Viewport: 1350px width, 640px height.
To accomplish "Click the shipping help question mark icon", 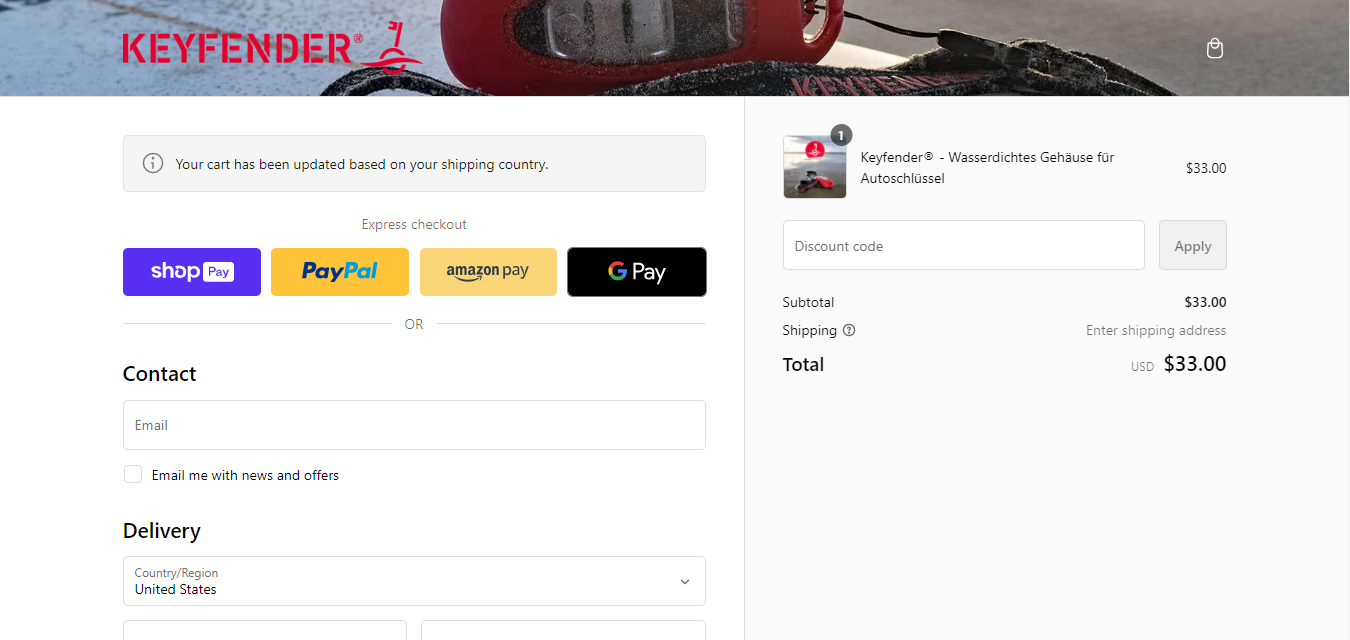I will point(849,330).
